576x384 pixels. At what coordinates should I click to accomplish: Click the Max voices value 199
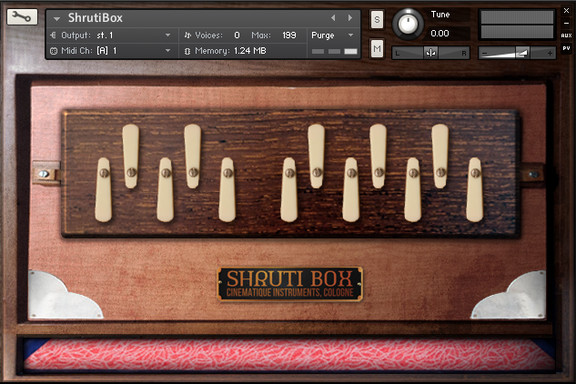tap(289, 35)
